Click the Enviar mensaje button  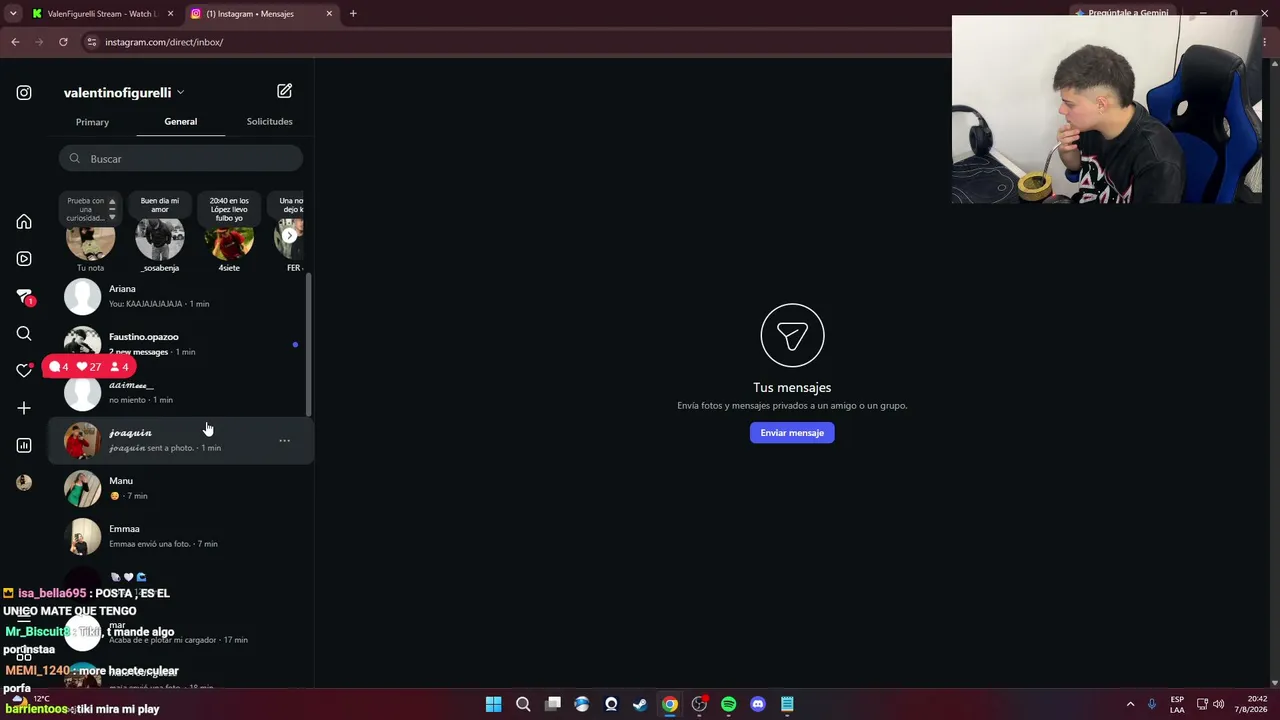(x=792, y=433)
